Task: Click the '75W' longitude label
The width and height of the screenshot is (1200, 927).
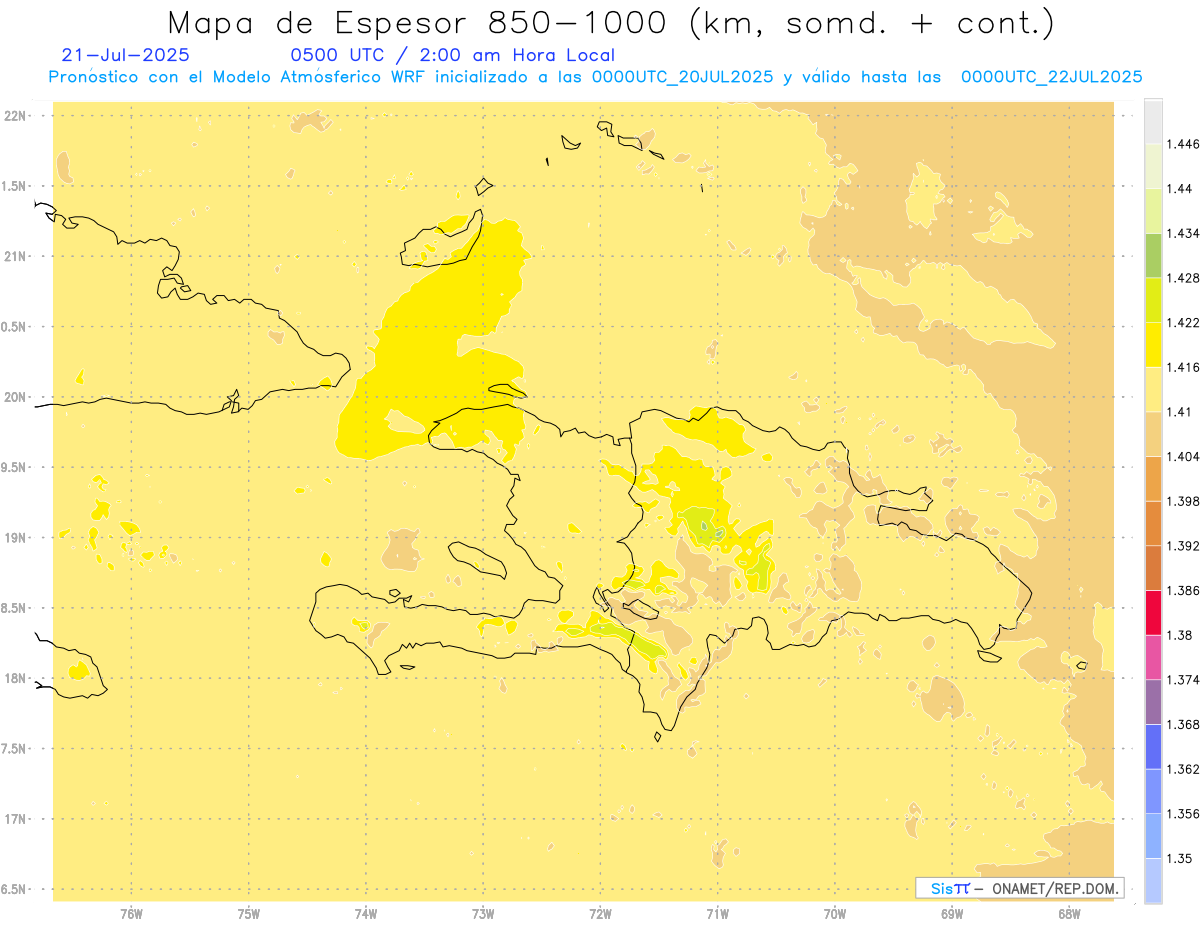Action: pyautogui.click(x=249, y=914)
